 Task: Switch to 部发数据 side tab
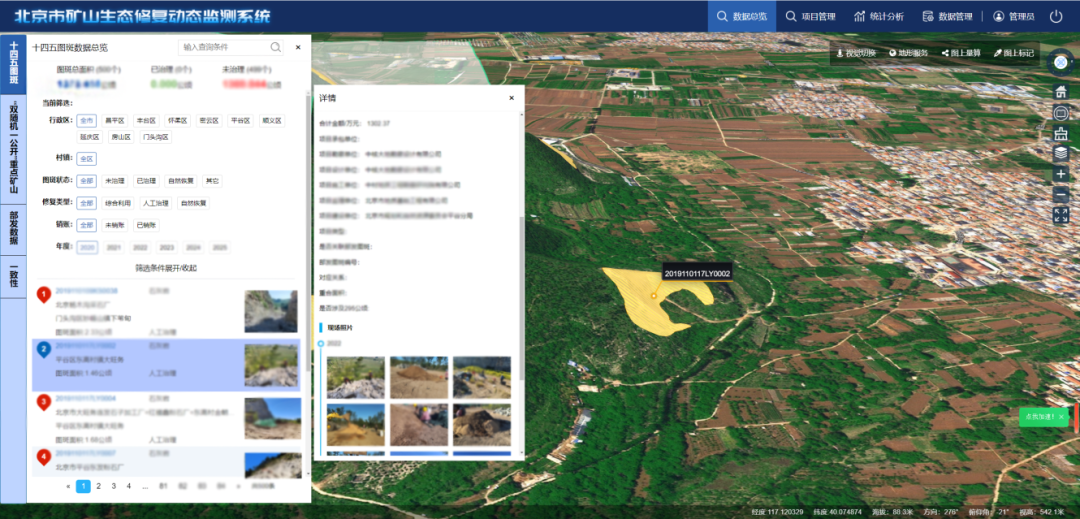pos(14,228)
